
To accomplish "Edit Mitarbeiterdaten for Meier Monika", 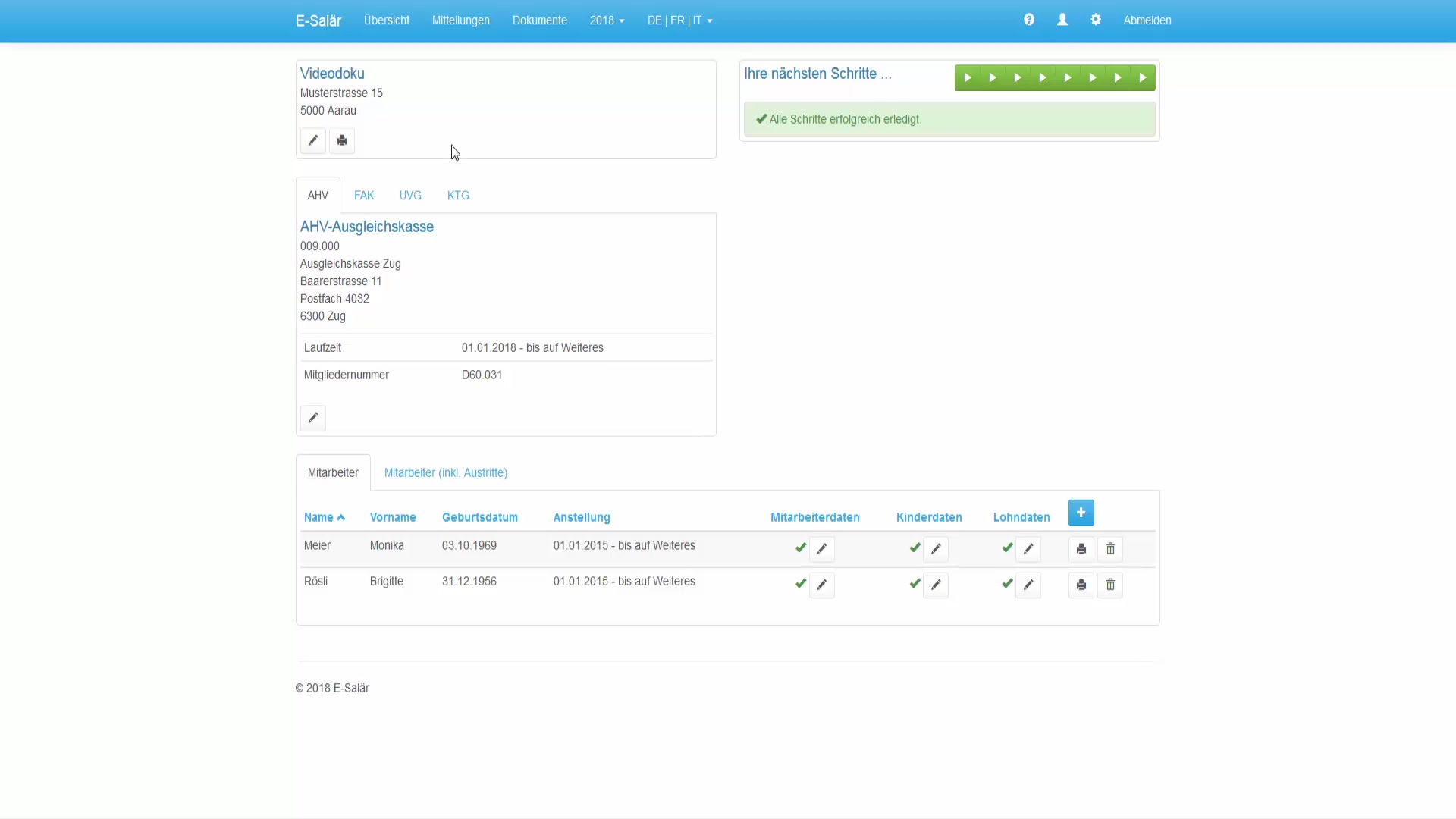I will click(x=821, y=548).
